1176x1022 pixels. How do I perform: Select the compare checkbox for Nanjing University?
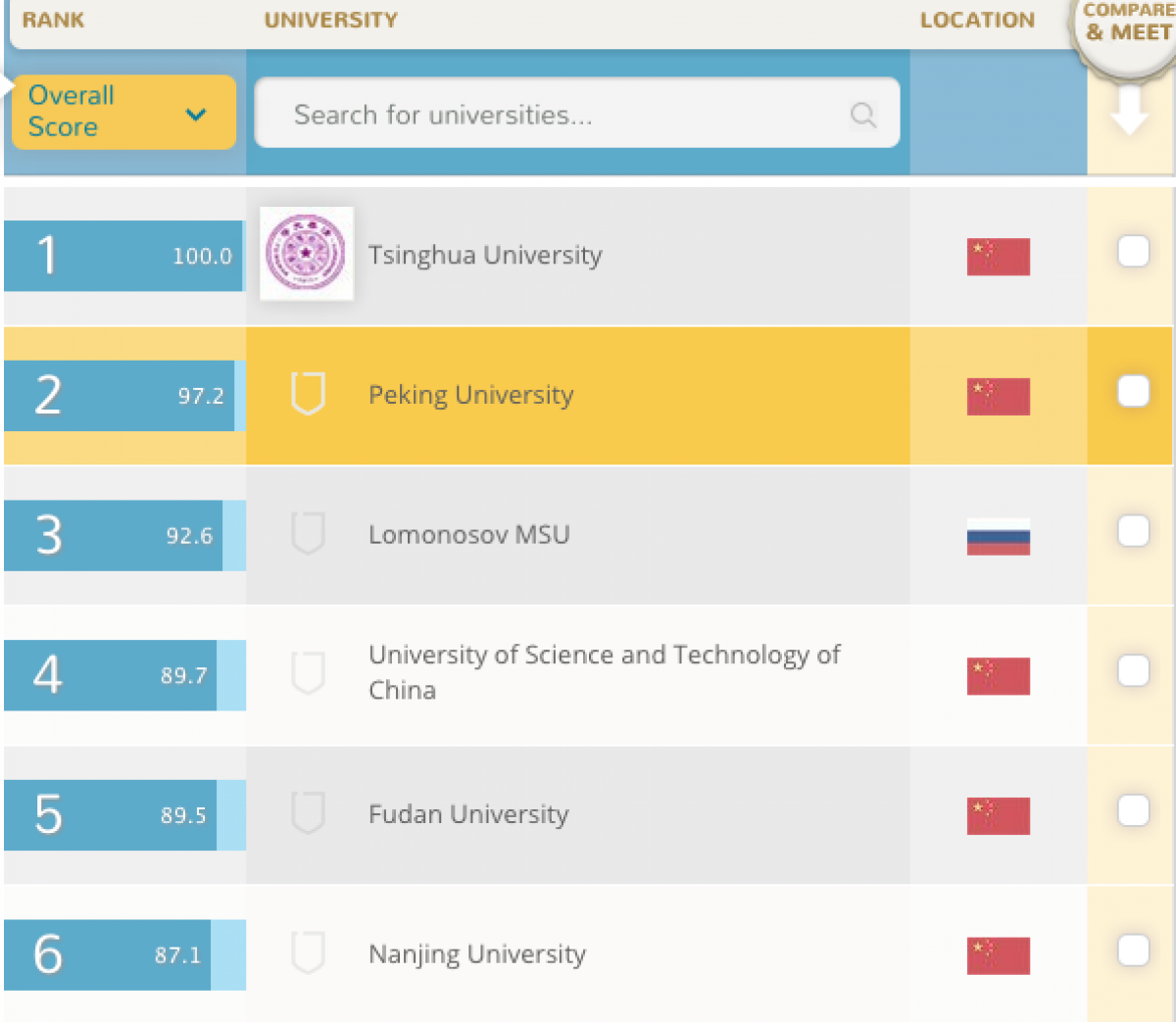tap(1133, 950)
